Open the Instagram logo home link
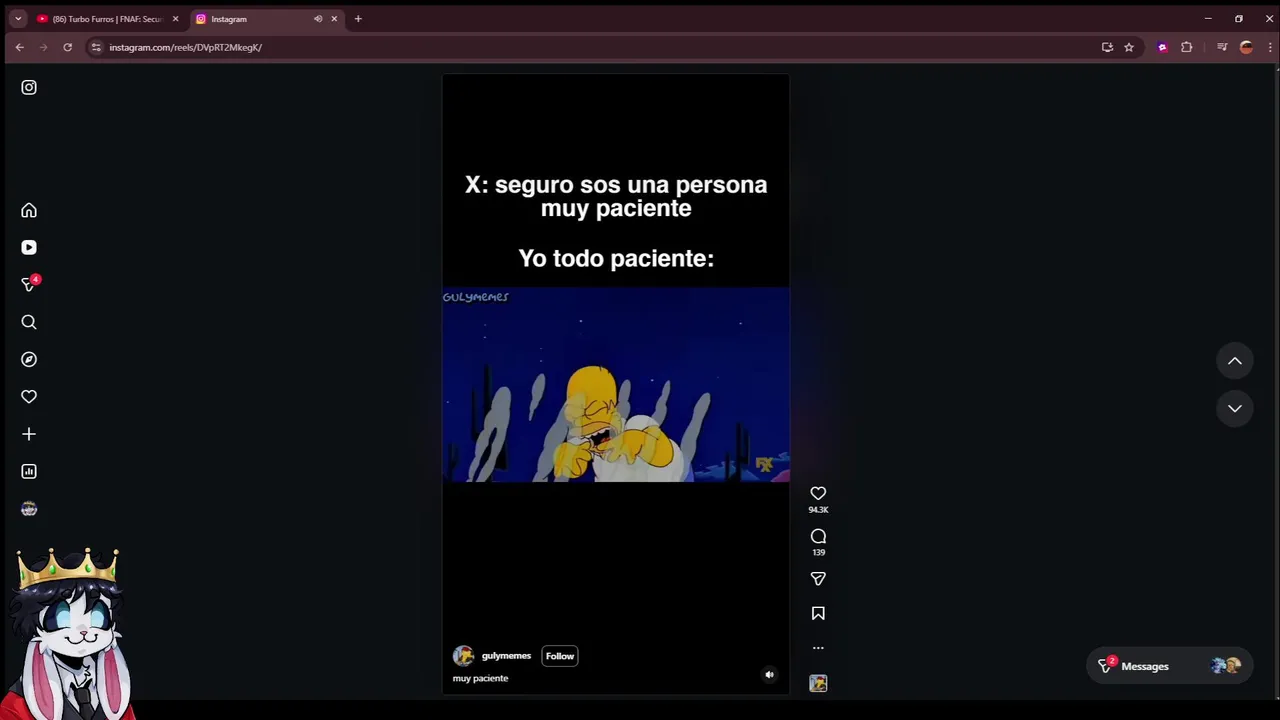The height and width of the screenshot is (720, 1280). coord(29,87)
